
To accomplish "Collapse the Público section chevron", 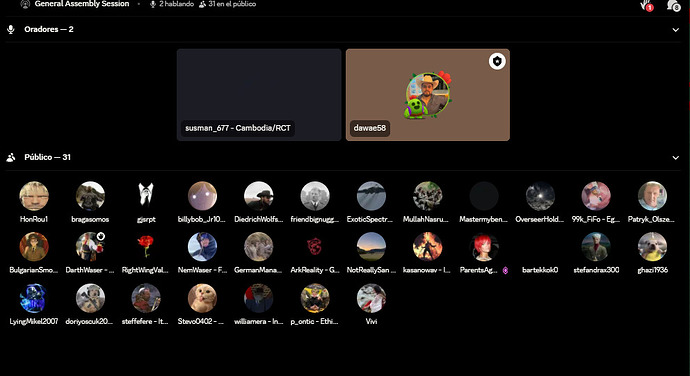I will point(675,158).
